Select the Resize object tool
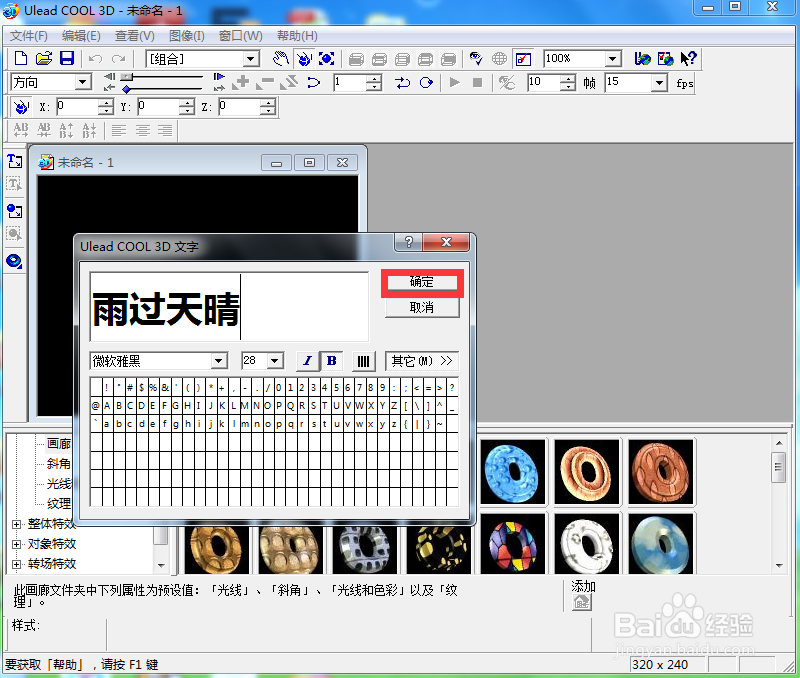The image size is (800, 678). pyautogui.click(x=327, y=59)
